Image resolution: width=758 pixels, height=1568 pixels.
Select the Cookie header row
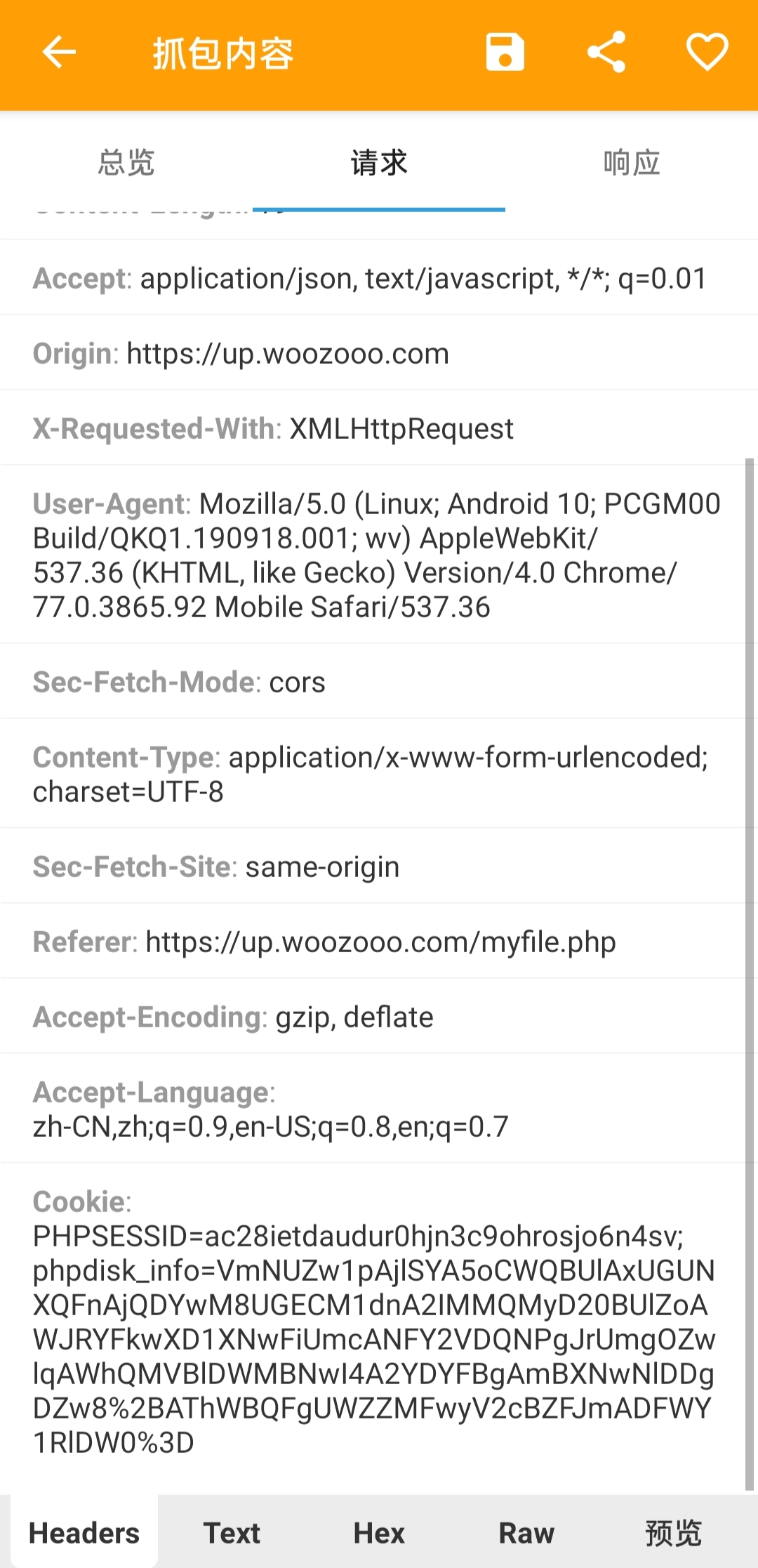[x=372, y=1322]
